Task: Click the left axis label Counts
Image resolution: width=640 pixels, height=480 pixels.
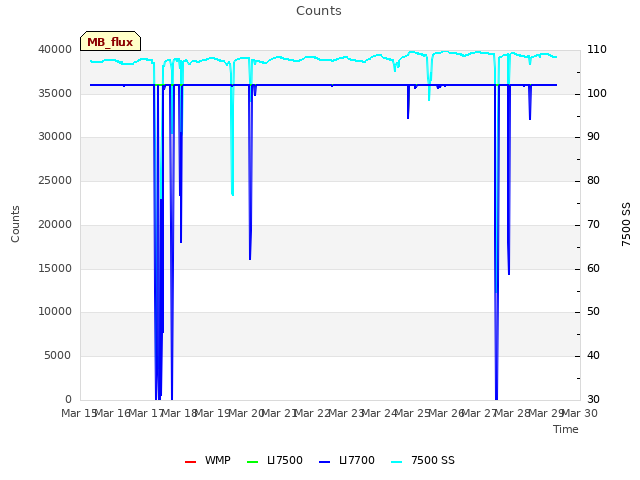Action: (15, 224)
